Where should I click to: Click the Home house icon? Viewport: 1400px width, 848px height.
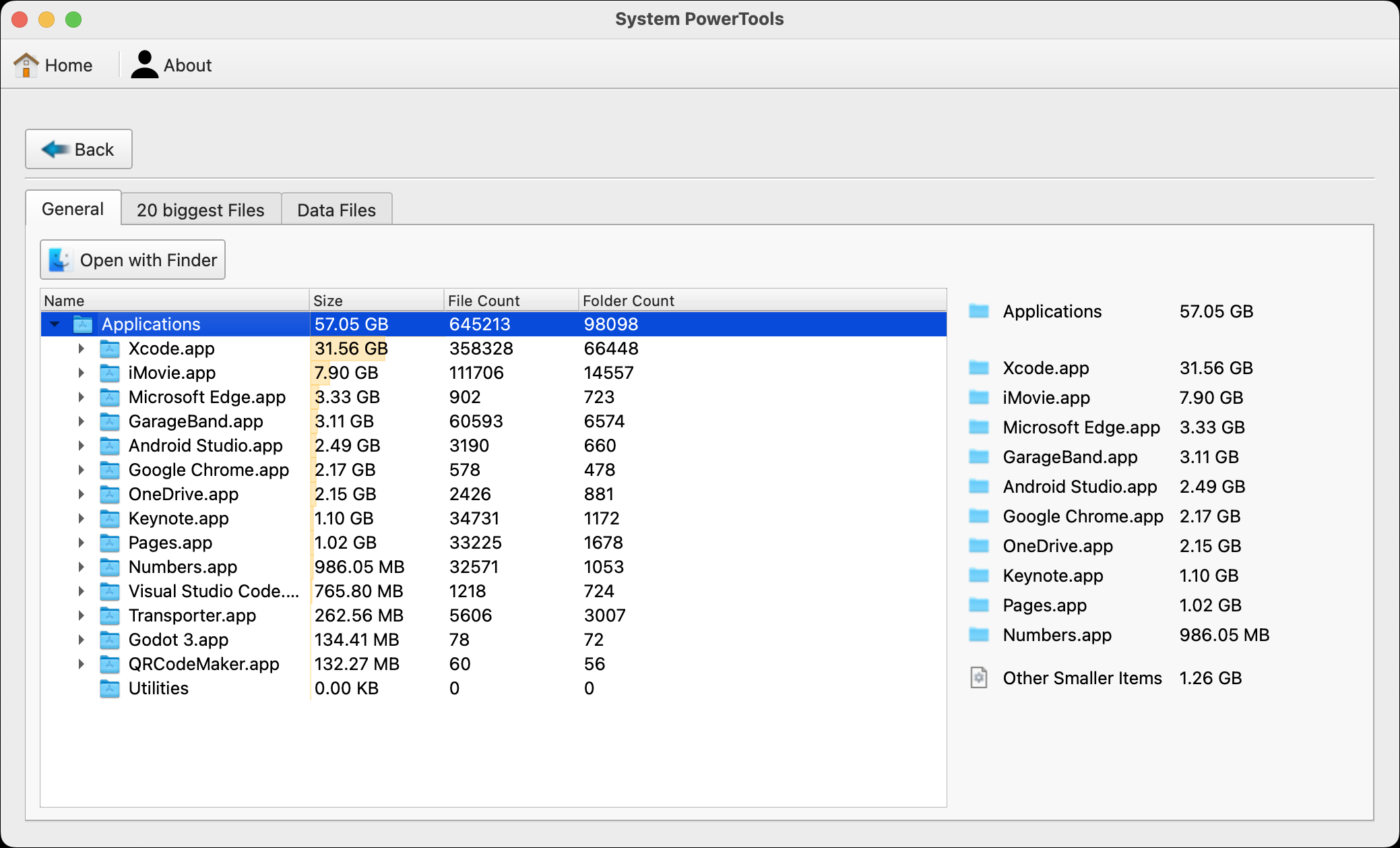[x=26, y=65]
